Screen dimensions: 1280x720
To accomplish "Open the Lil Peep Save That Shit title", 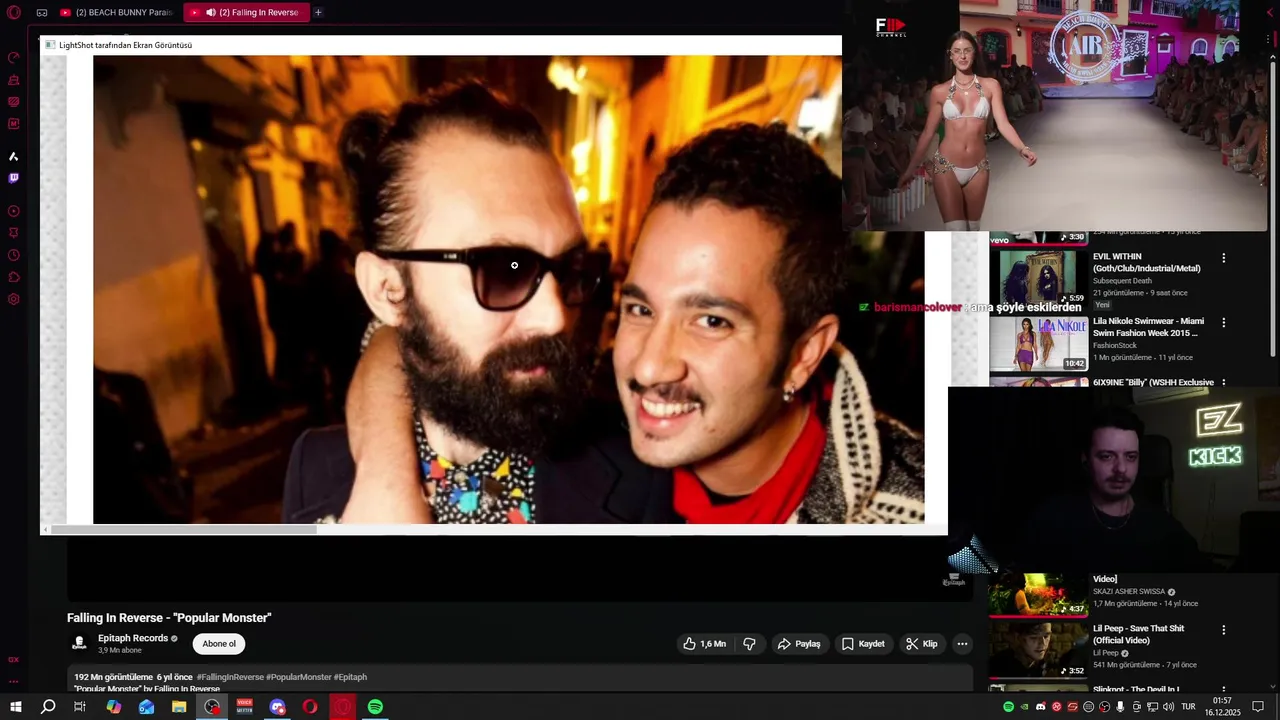I will [1138, 634].
